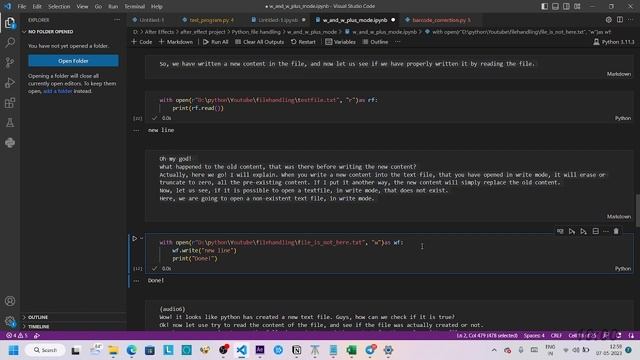
Task: Open the Search view in activity bar
Action: pyautogui.click(x=10, y=42)
